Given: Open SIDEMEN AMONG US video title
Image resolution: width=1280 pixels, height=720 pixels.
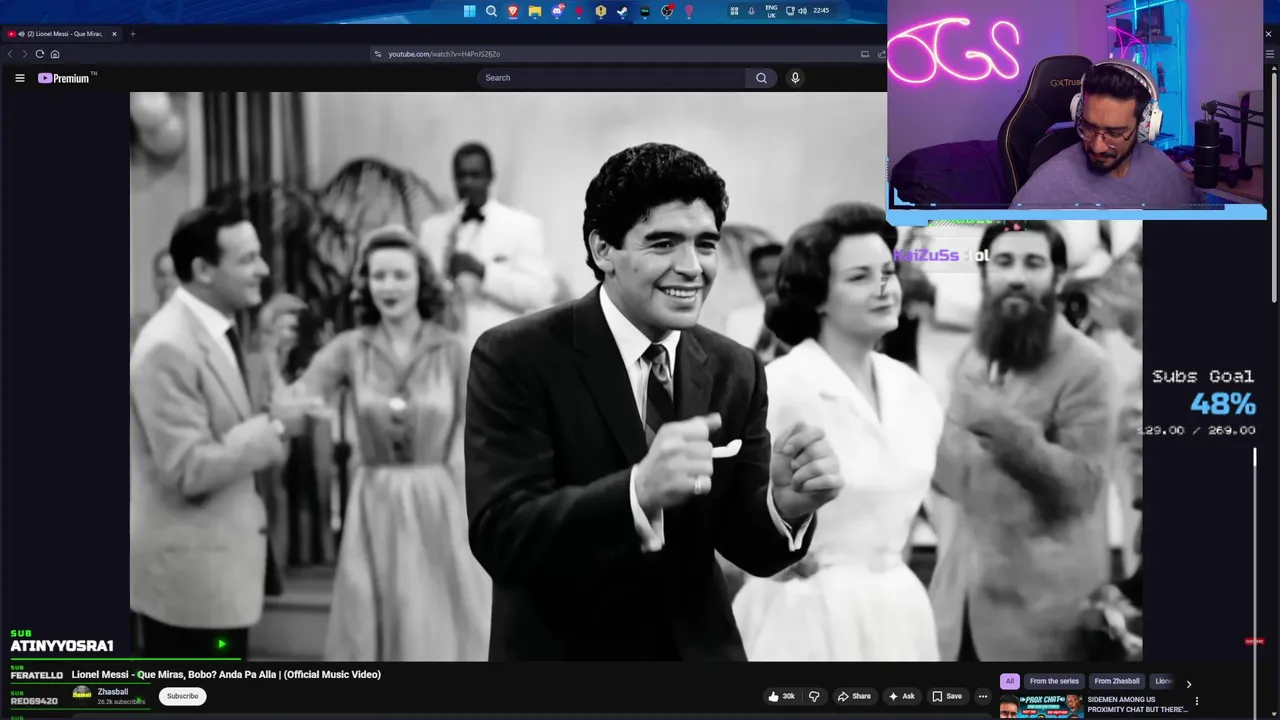Looking at the screenshot, I should pos(1136,704).
